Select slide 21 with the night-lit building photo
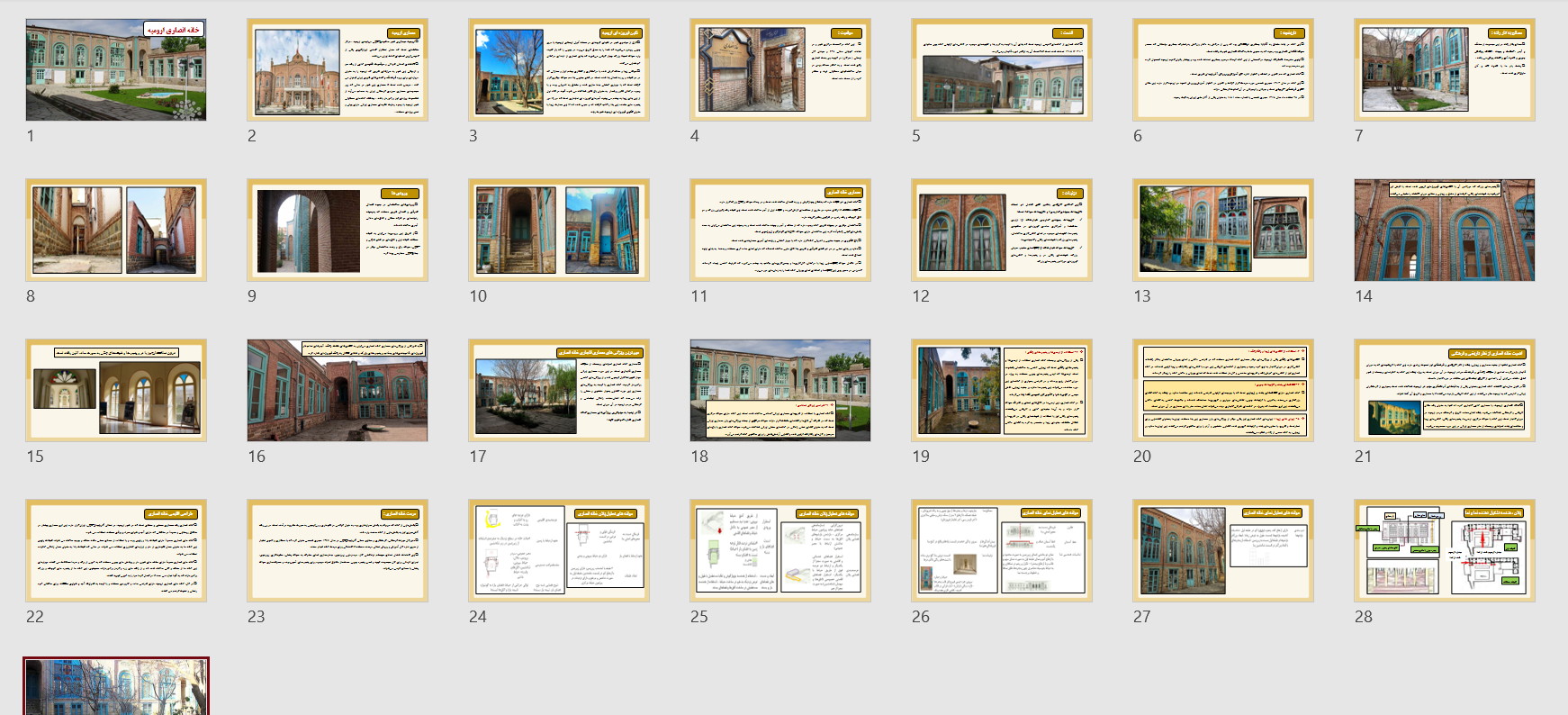Viewport: 1568px width, 715px height. coord(1445,391)
